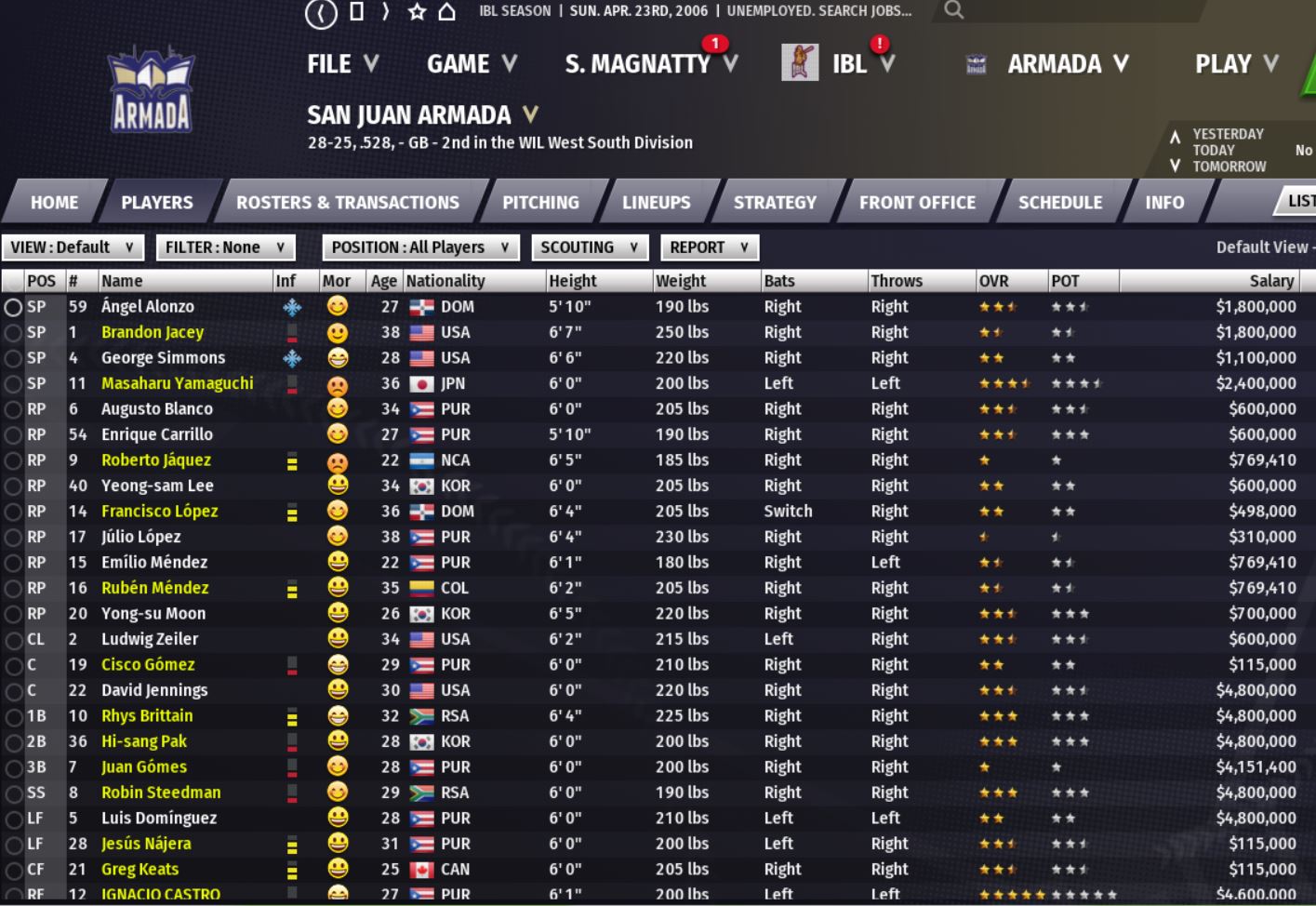Screen dimensions: 1316x906
Task: Click the Canada flag for Greg Keats
Action: click(422, 870)
